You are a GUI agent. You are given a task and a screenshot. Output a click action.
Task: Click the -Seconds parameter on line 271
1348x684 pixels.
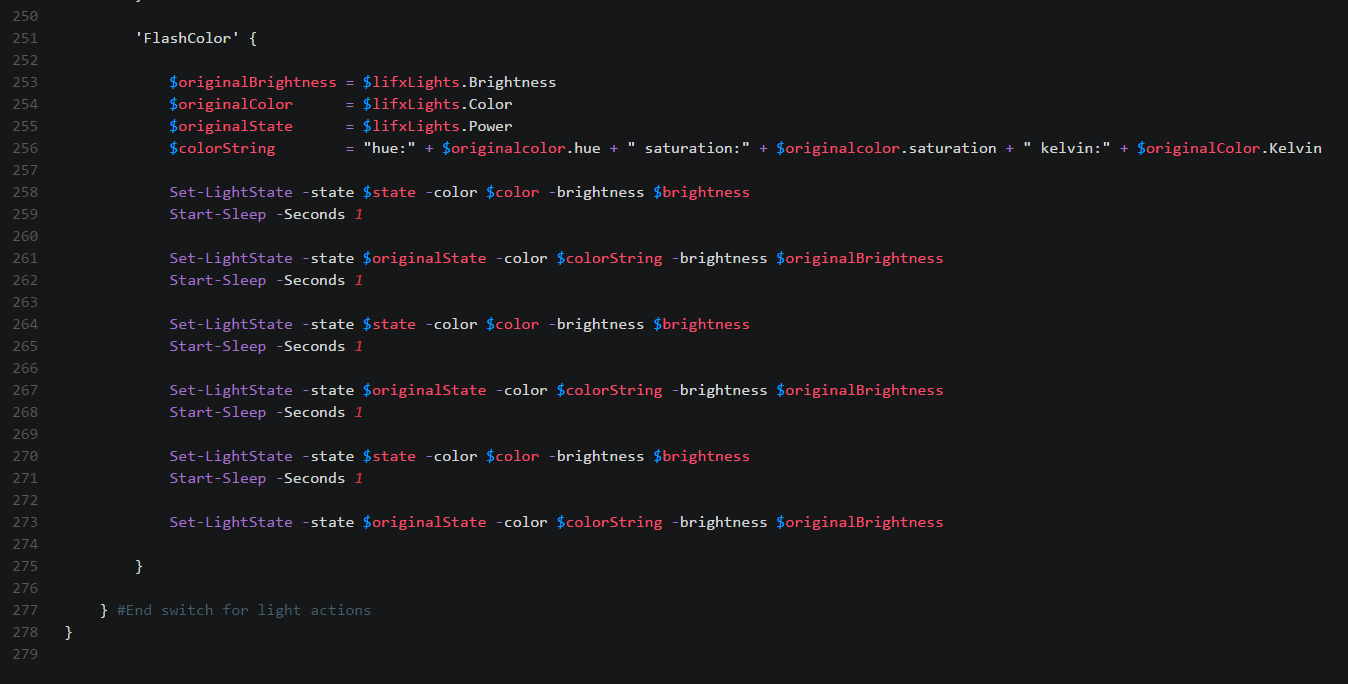(310, 478)
